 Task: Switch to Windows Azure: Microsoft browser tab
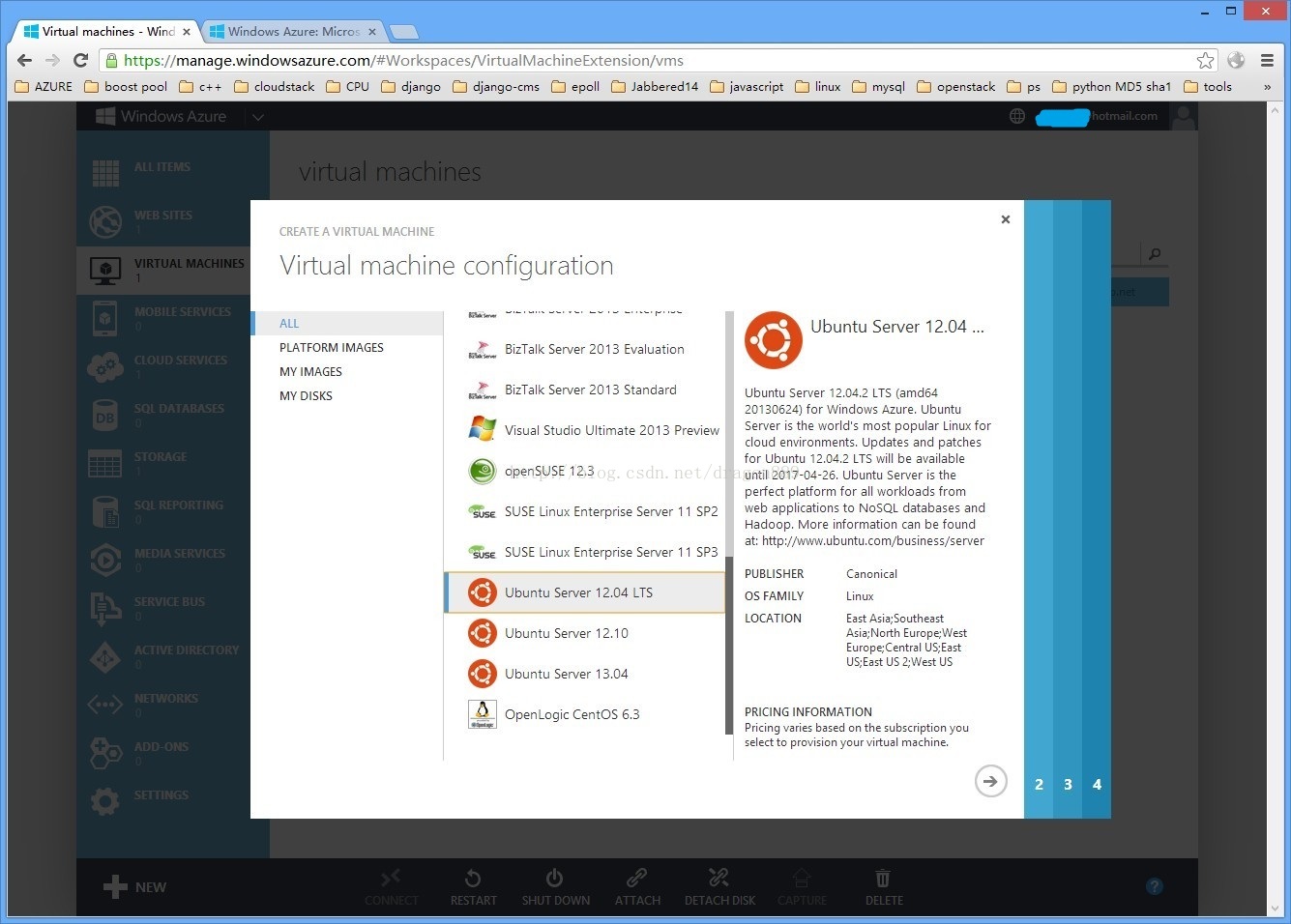(293, 32)
